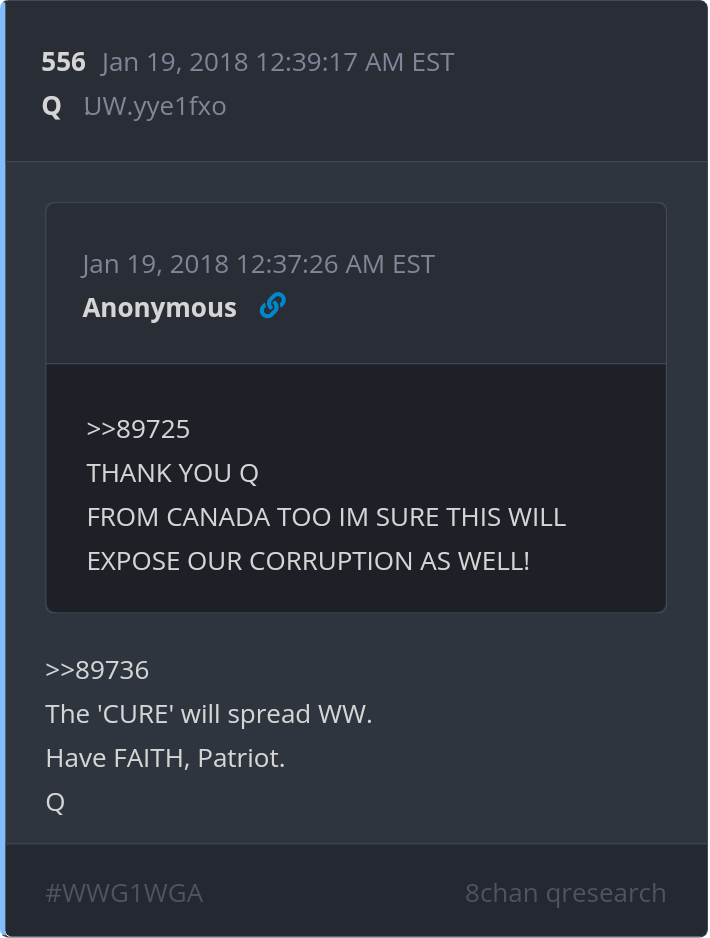
Task: Click the blue chain link icon
Action: point(273,306)
